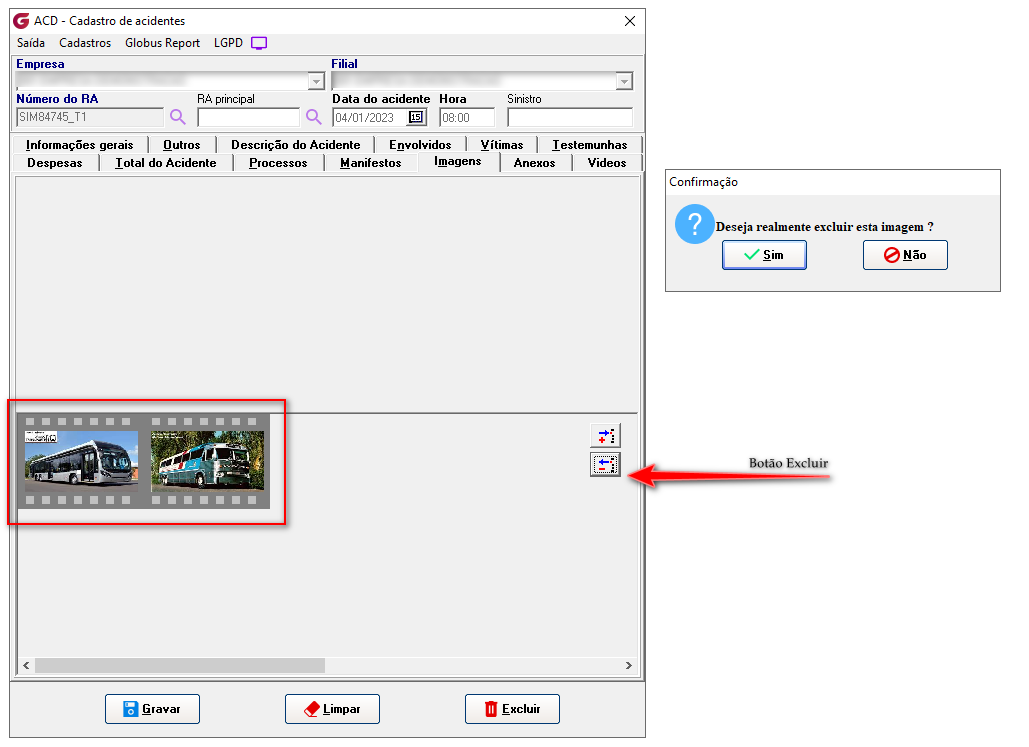The image size is (1029, 747).
Task: Select the vintage green bus thumbnail
Action: click(x=207, y=461)
